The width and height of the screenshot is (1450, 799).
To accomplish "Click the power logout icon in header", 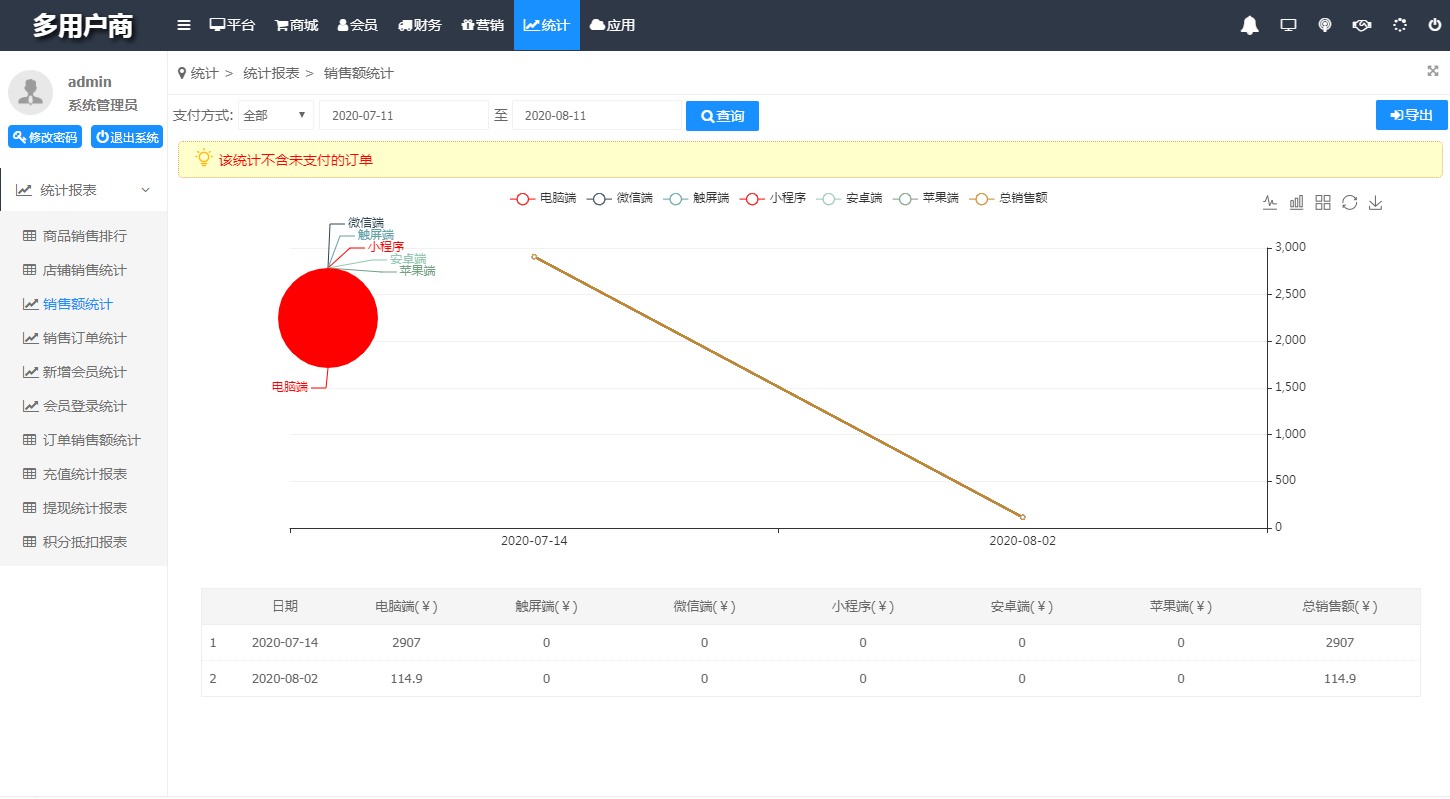I will tap(1435, 25).
